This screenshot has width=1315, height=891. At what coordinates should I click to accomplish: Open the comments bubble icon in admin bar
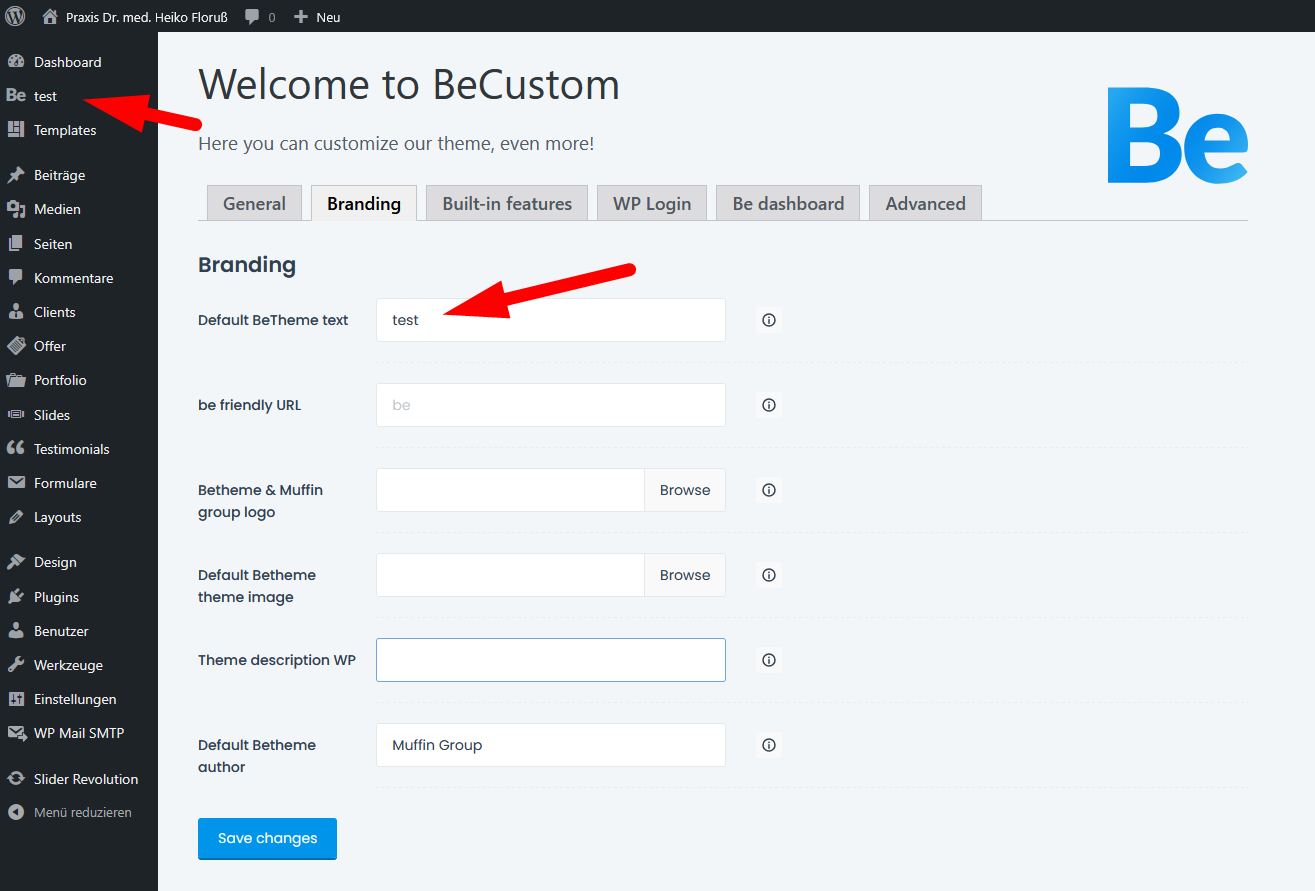tap(253, 17)
